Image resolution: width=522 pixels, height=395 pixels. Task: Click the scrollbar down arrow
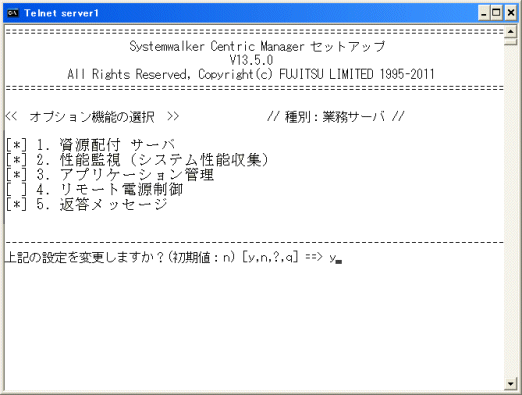click(x=510, y=383)
